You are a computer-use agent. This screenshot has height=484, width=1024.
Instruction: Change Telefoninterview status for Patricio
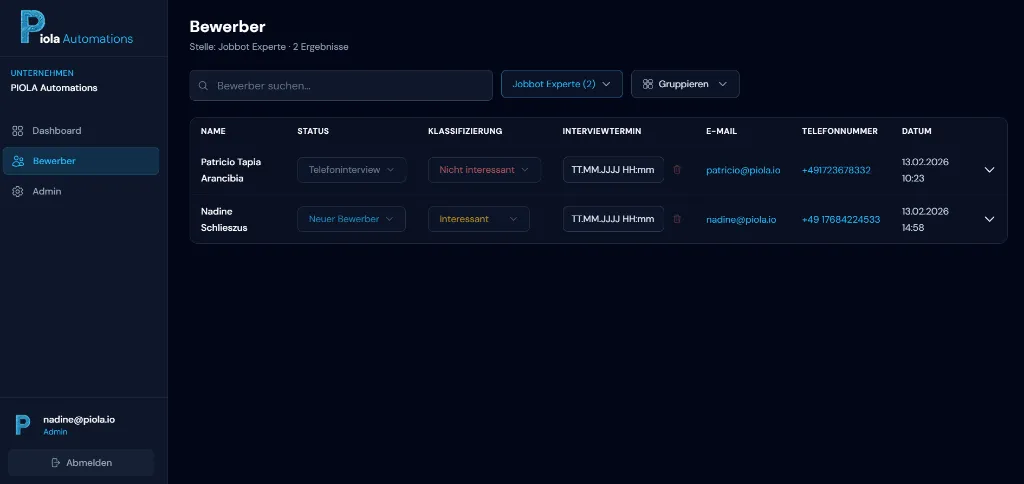[x=351, y=170]
